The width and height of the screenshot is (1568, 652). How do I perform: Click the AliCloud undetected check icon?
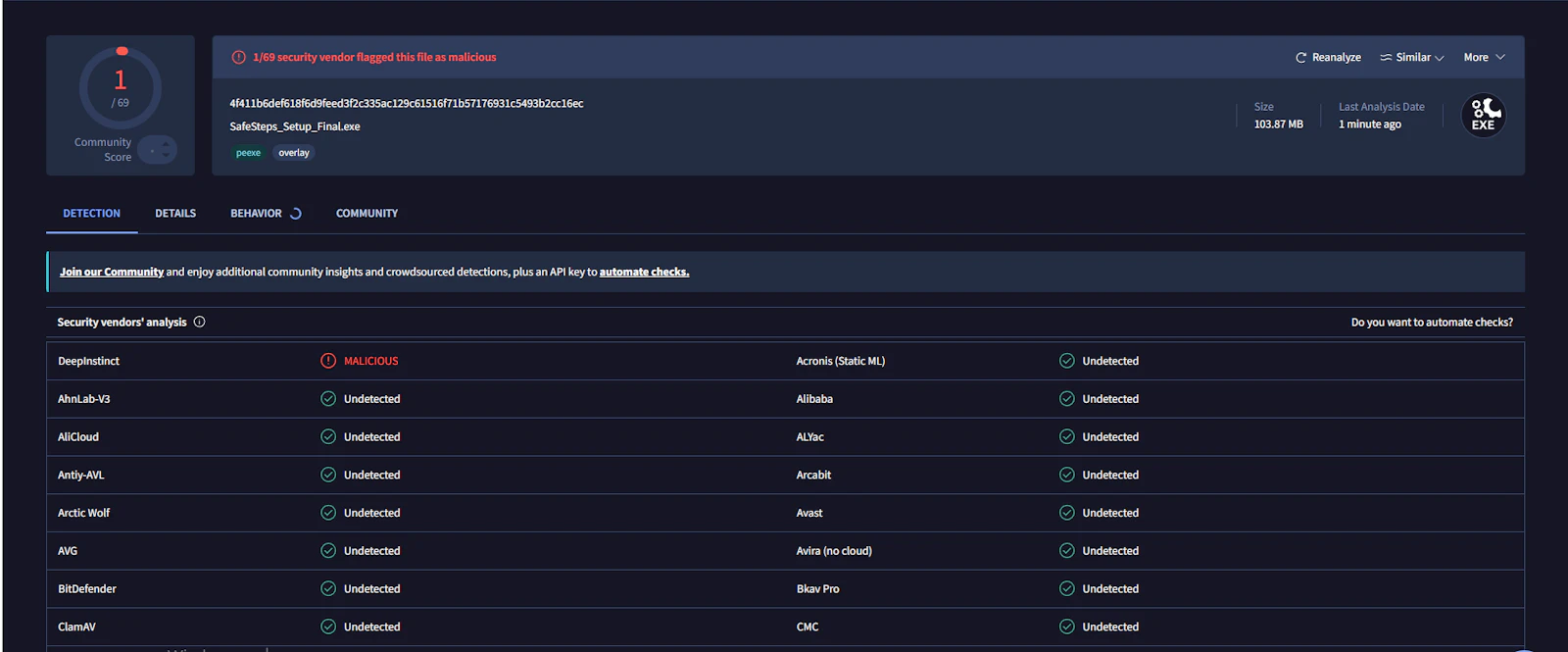click(x=328, y=437)
